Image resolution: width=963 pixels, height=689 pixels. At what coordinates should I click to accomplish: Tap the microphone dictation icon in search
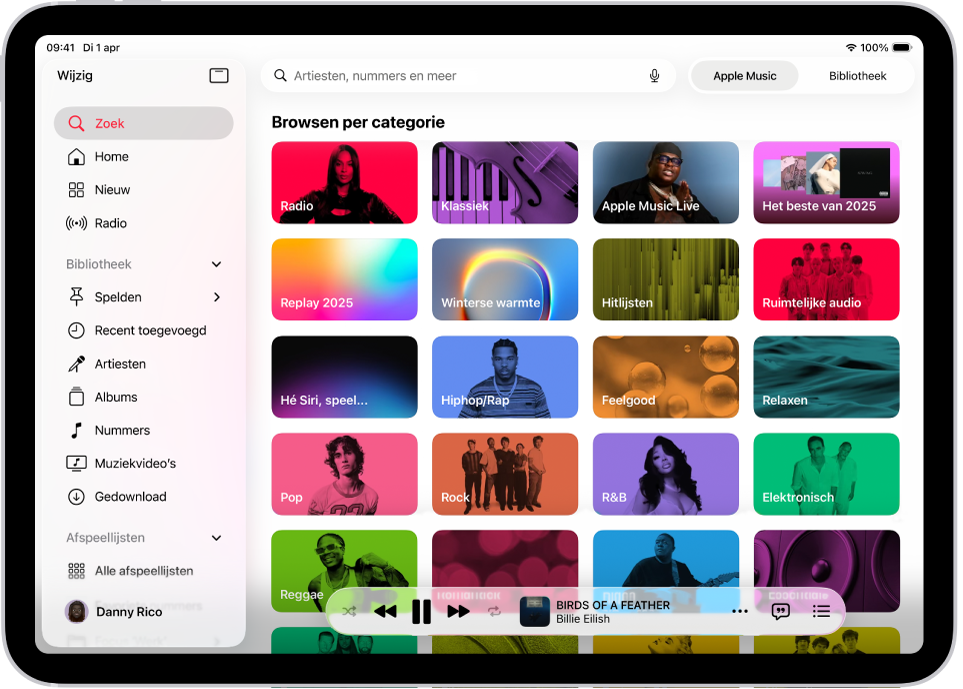(655, 76)
